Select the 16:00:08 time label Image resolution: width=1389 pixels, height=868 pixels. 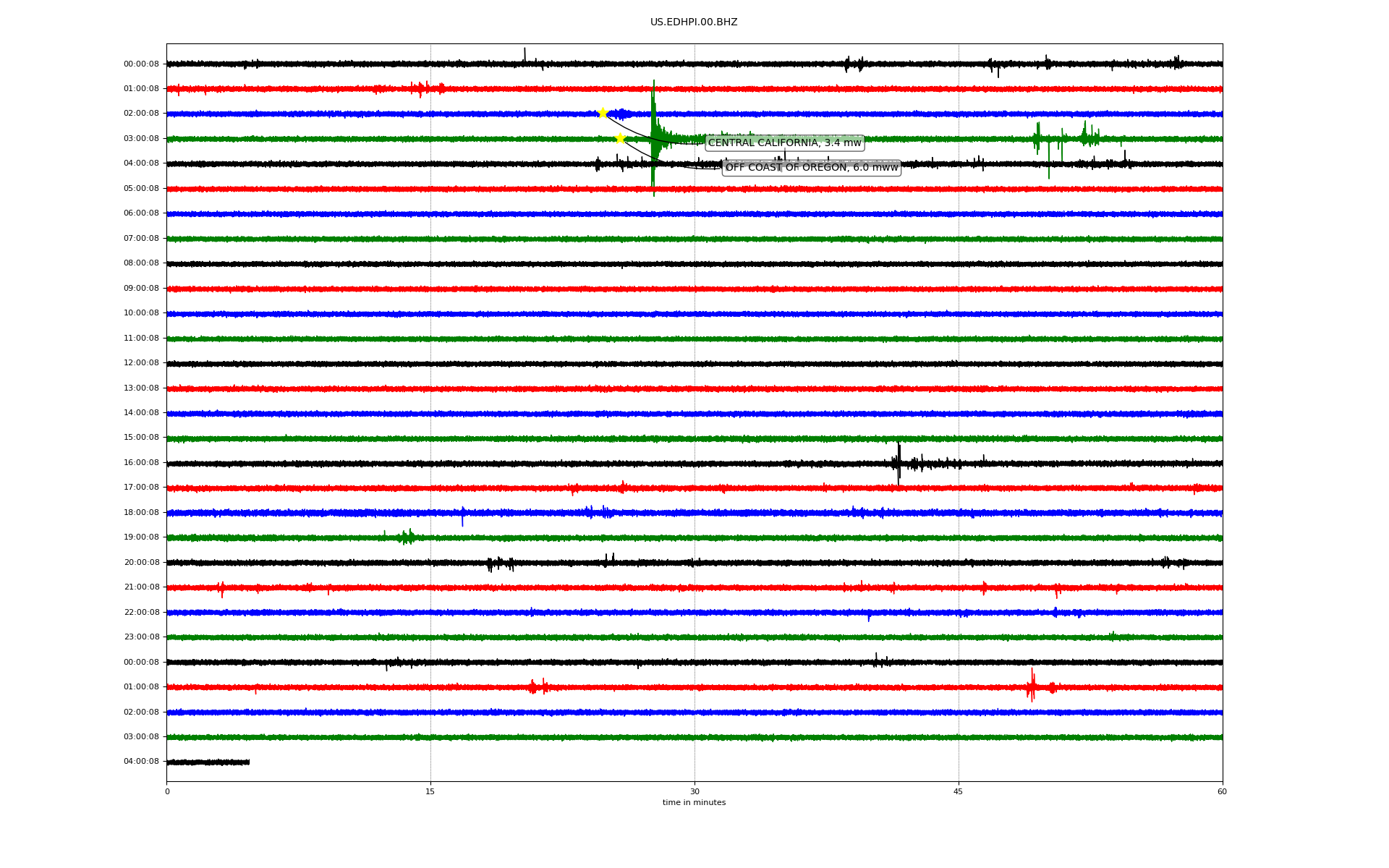tap(141, 463)
